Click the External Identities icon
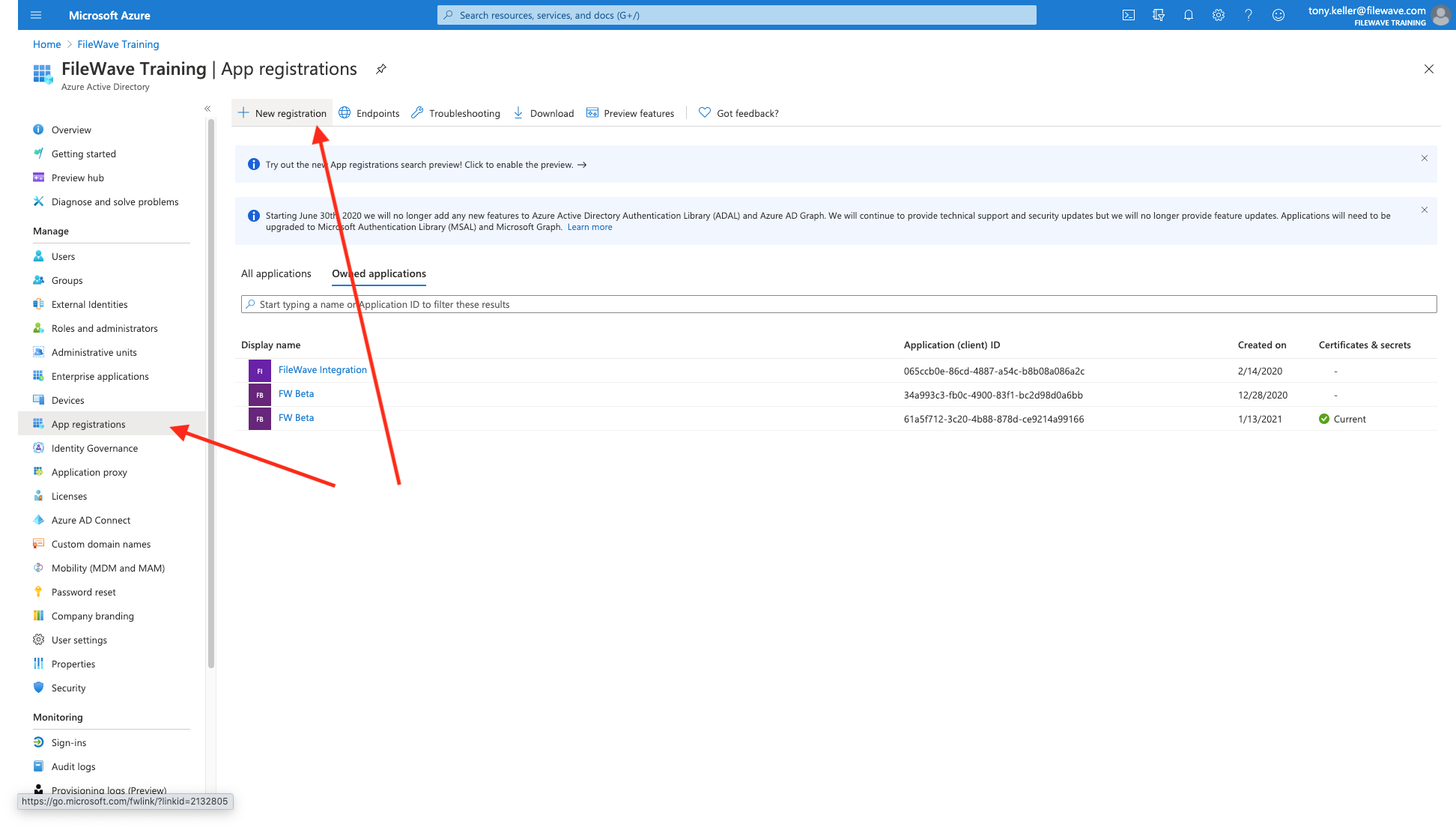The height and width of the screenshot is (830, 1456). click(x=38, y=304)
